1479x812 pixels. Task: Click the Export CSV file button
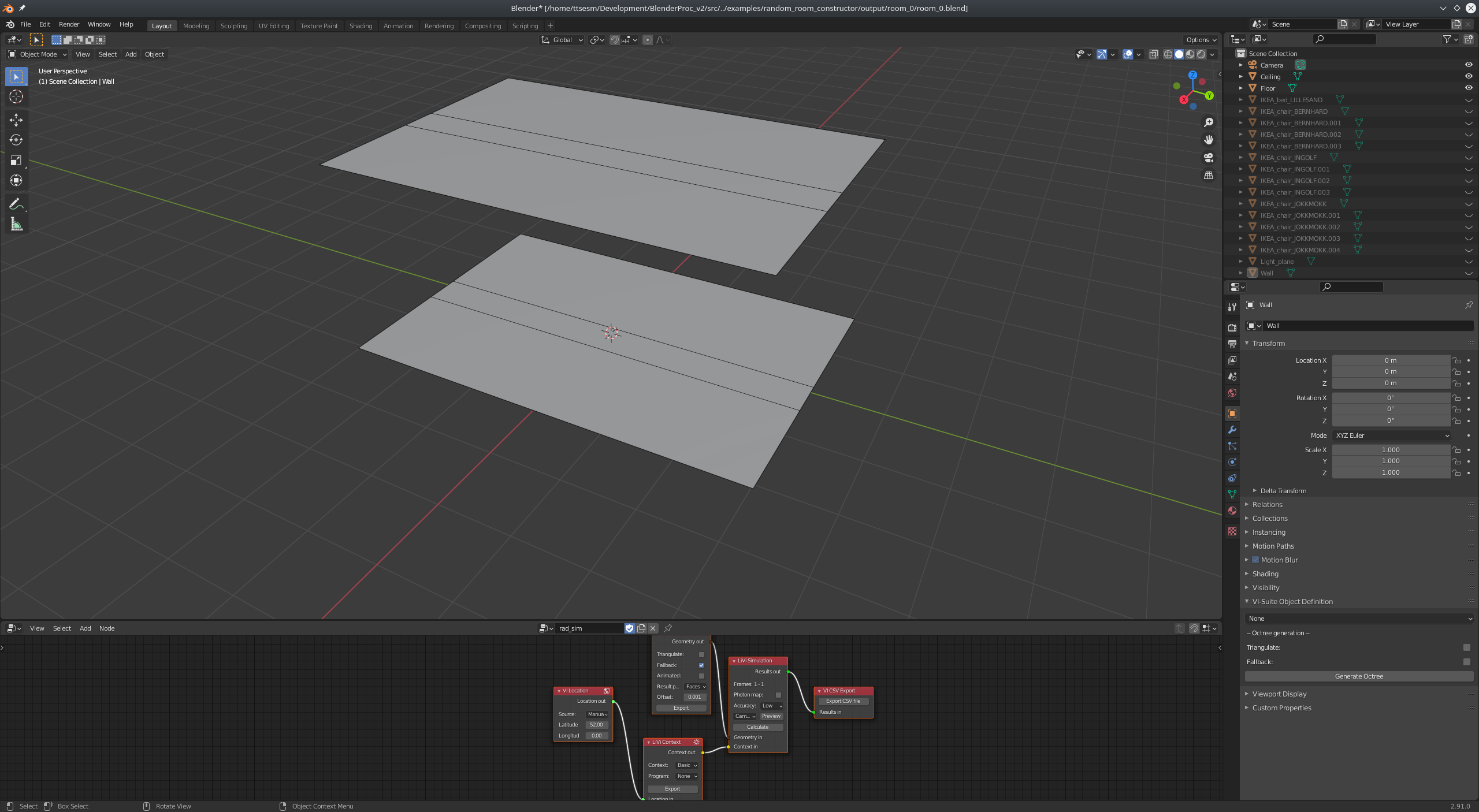[843, 701]
